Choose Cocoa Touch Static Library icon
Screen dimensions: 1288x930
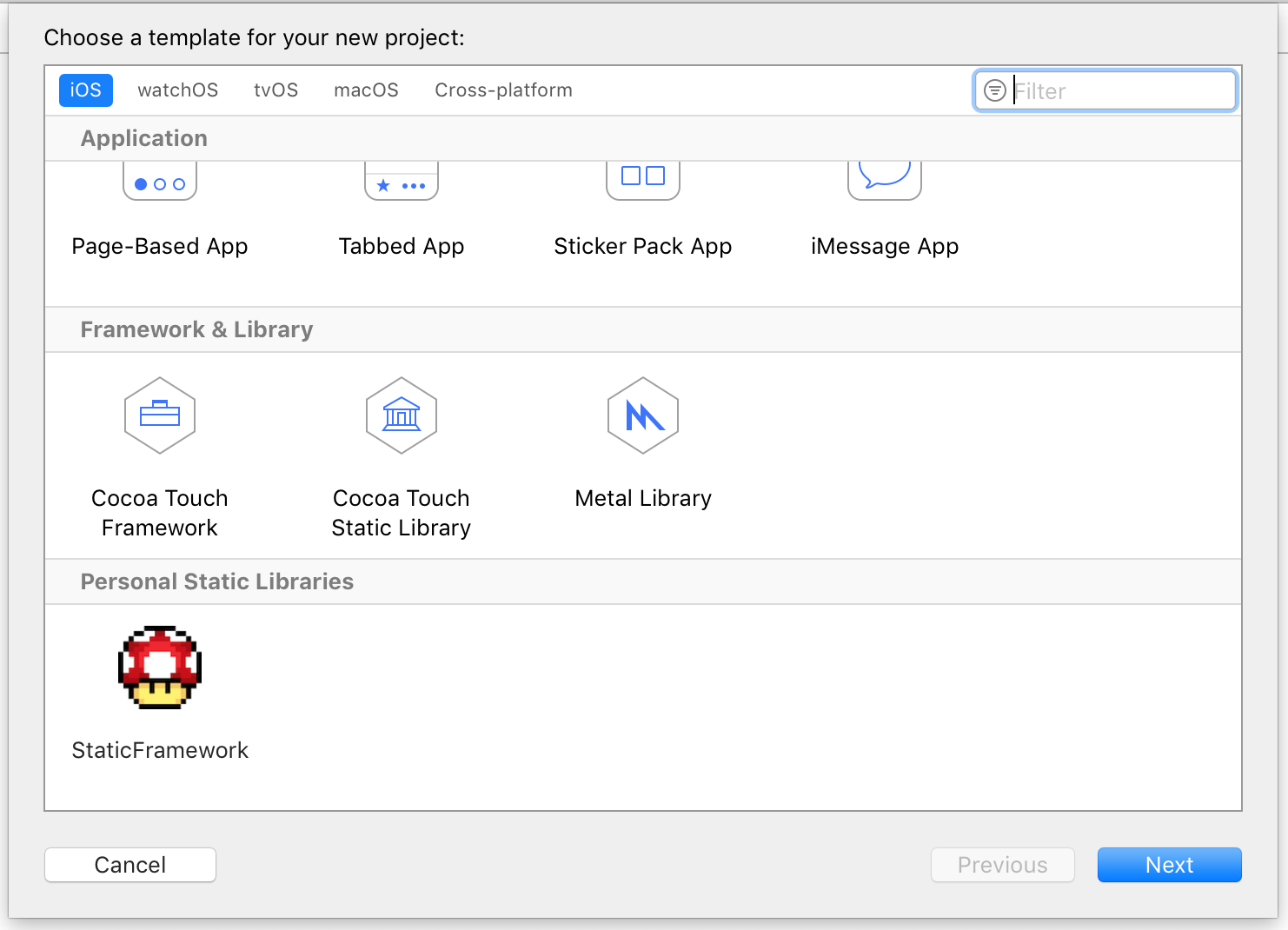tap(402, 415)
